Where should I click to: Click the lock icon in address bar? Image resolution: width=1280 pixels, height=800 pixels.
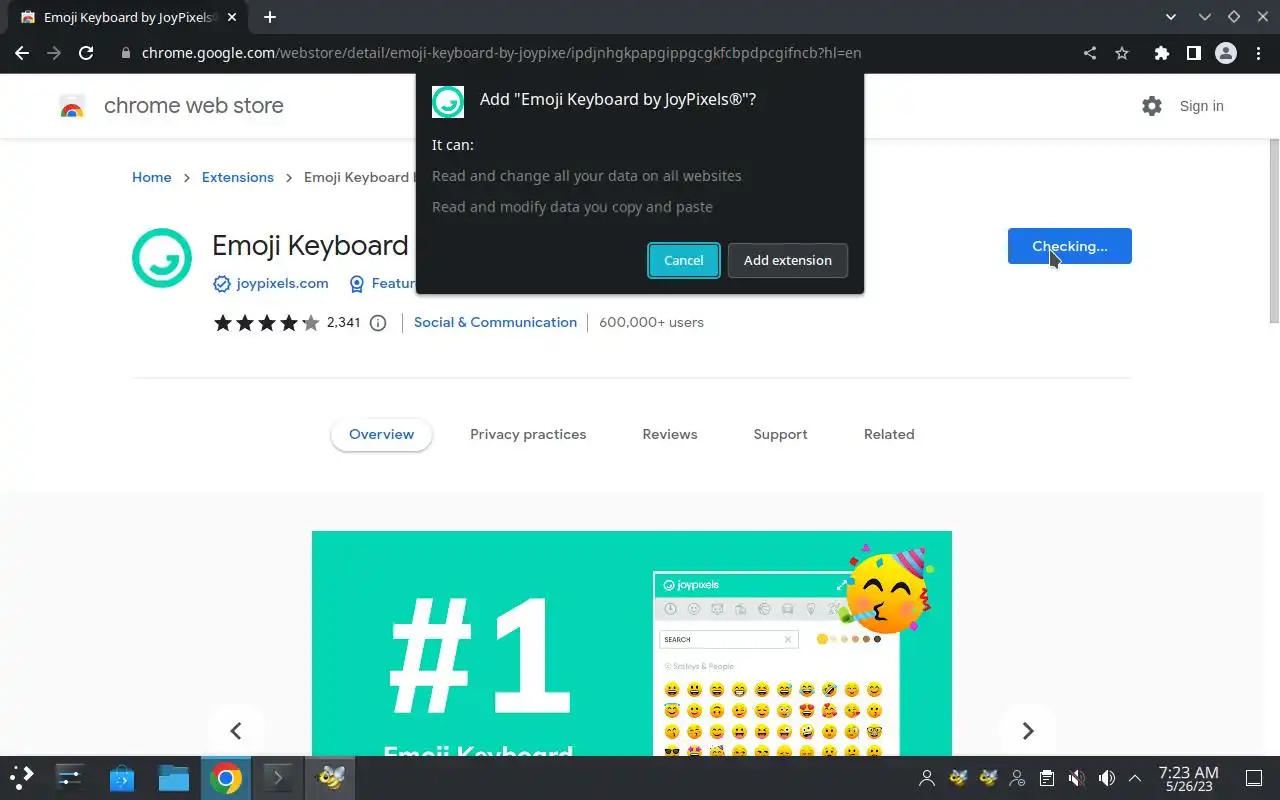tap(125, 53)
